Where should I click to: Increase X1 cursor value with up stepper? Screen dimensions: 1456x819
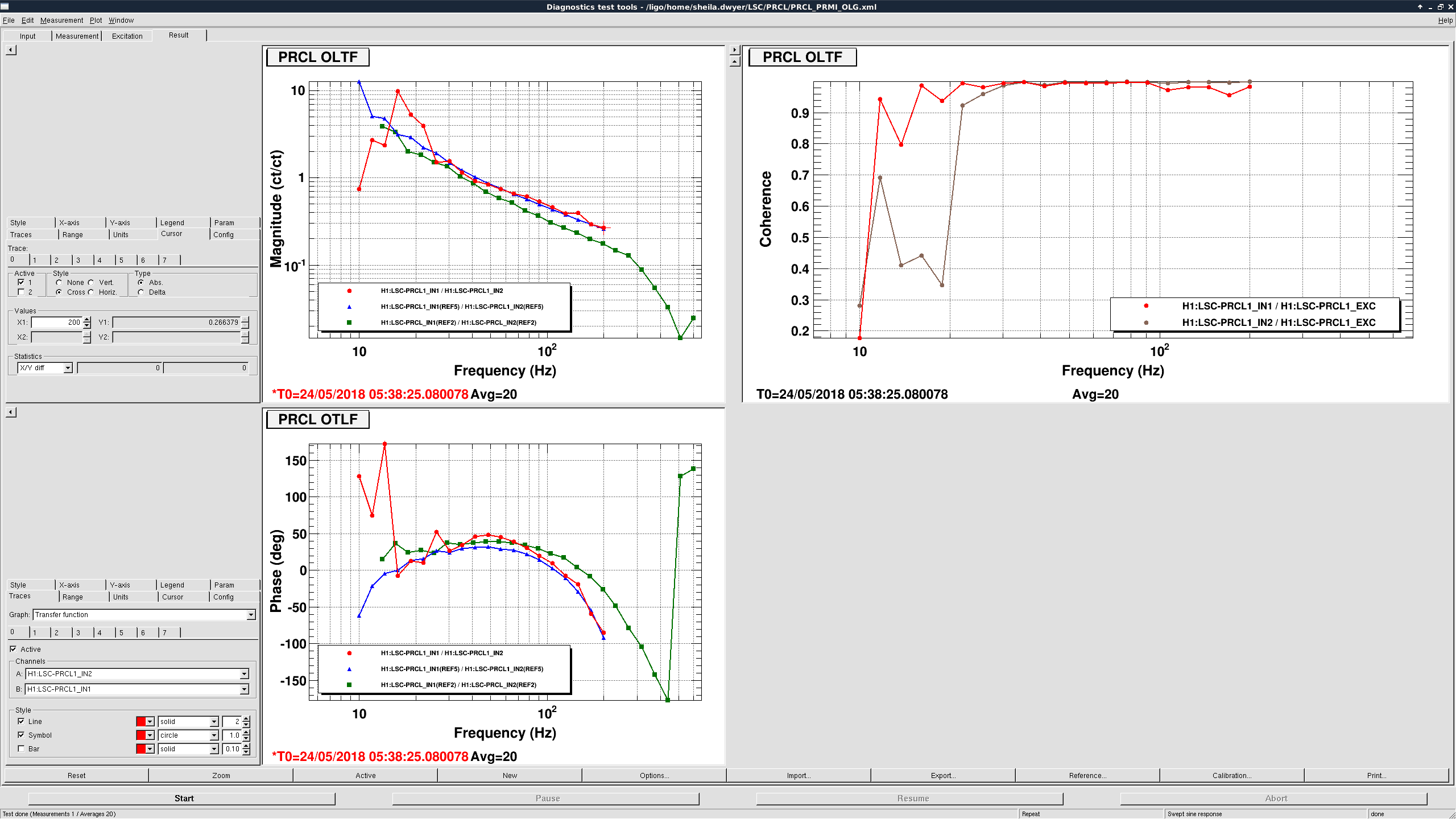(x=86, y=319)
